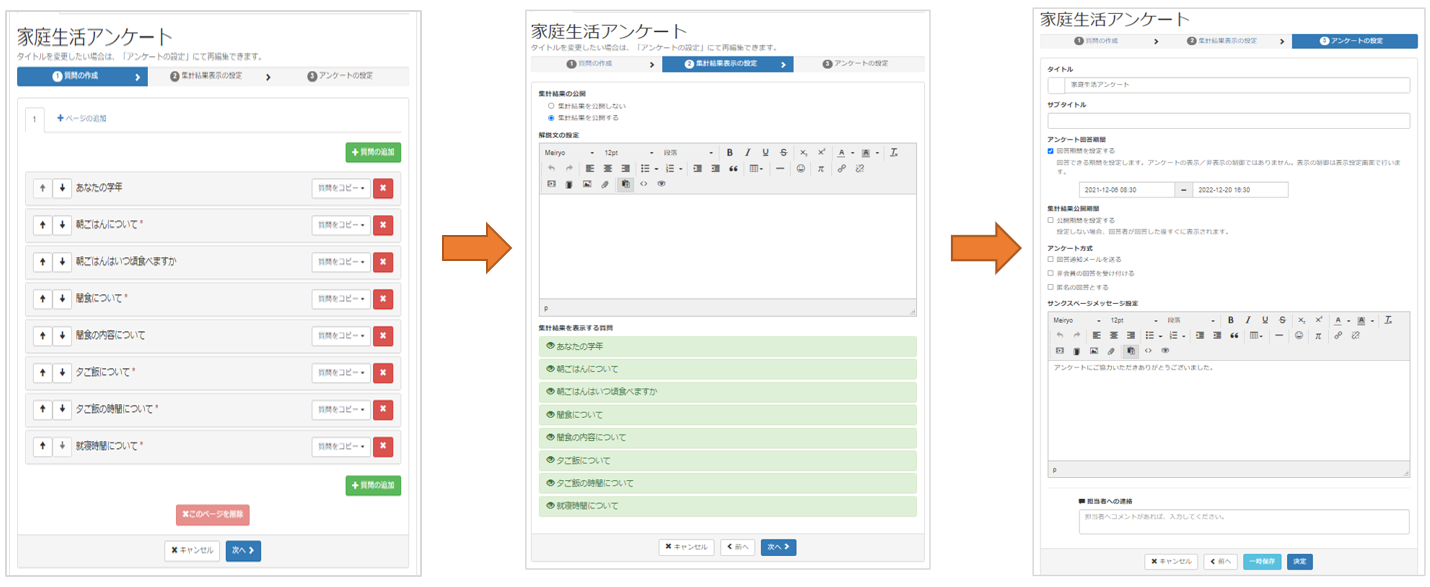Insert link in the 解説文の設定 editor
Screen dimensions: 1430x587
pyautogui.click(x=841, y=168)
